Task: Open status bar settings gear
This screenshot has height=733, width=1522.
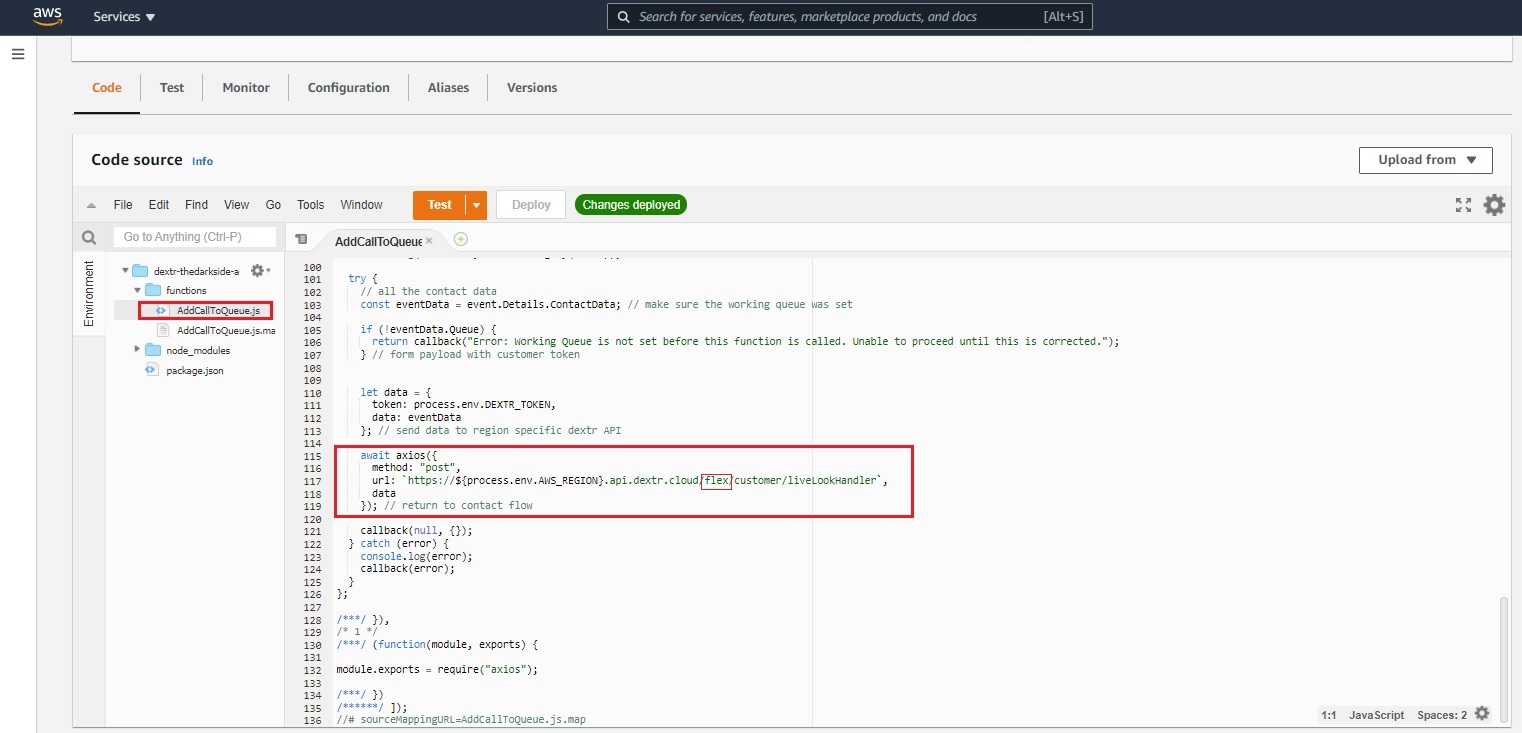Action: (1482, 714)
